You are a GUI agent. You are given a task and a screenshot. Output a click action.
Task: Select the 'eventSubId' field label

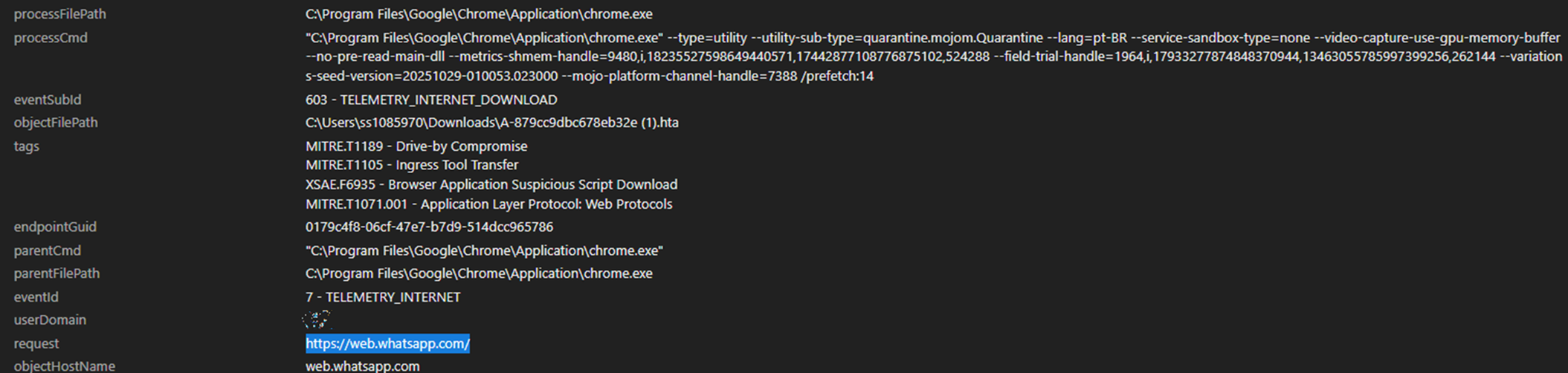[48, 100]
